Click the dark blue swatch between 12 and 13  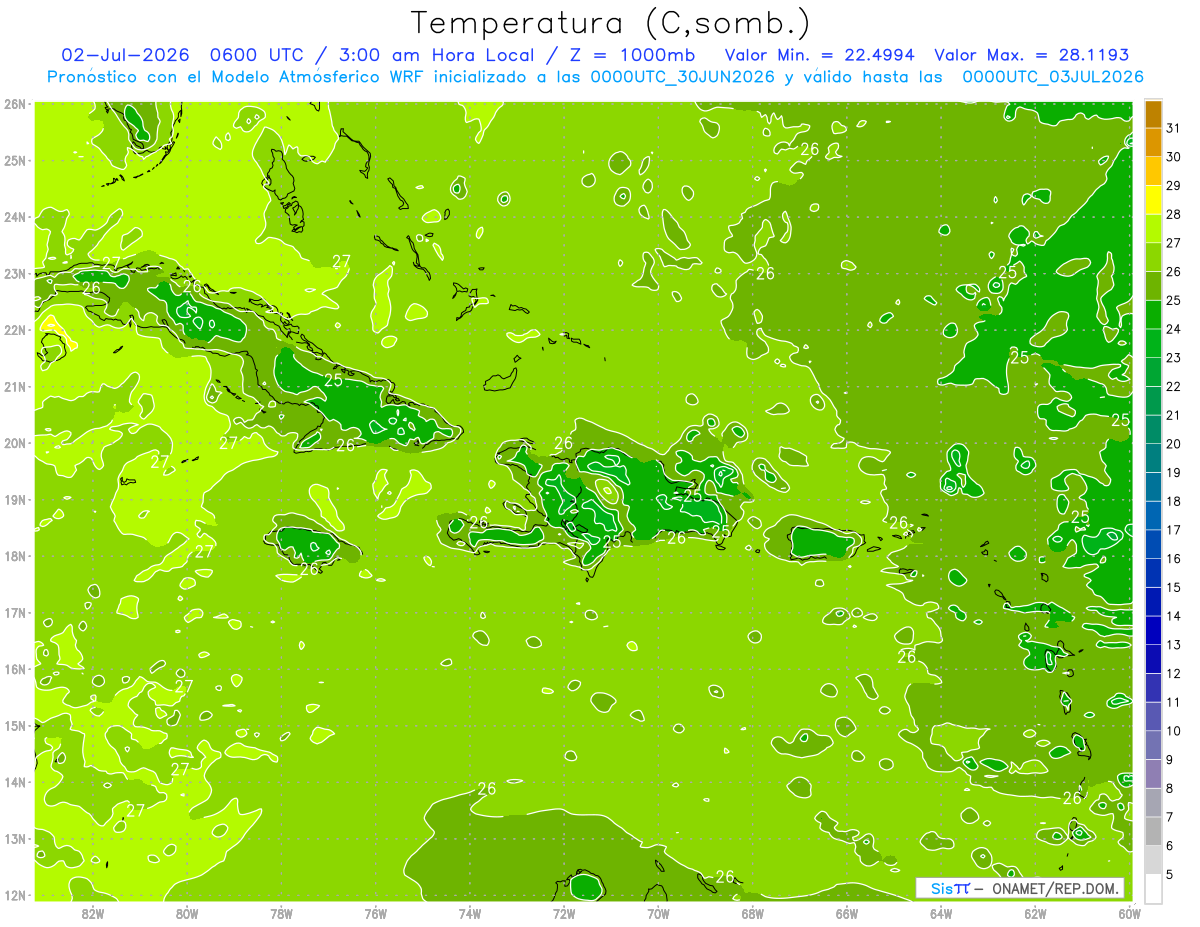pos(1153,658)
